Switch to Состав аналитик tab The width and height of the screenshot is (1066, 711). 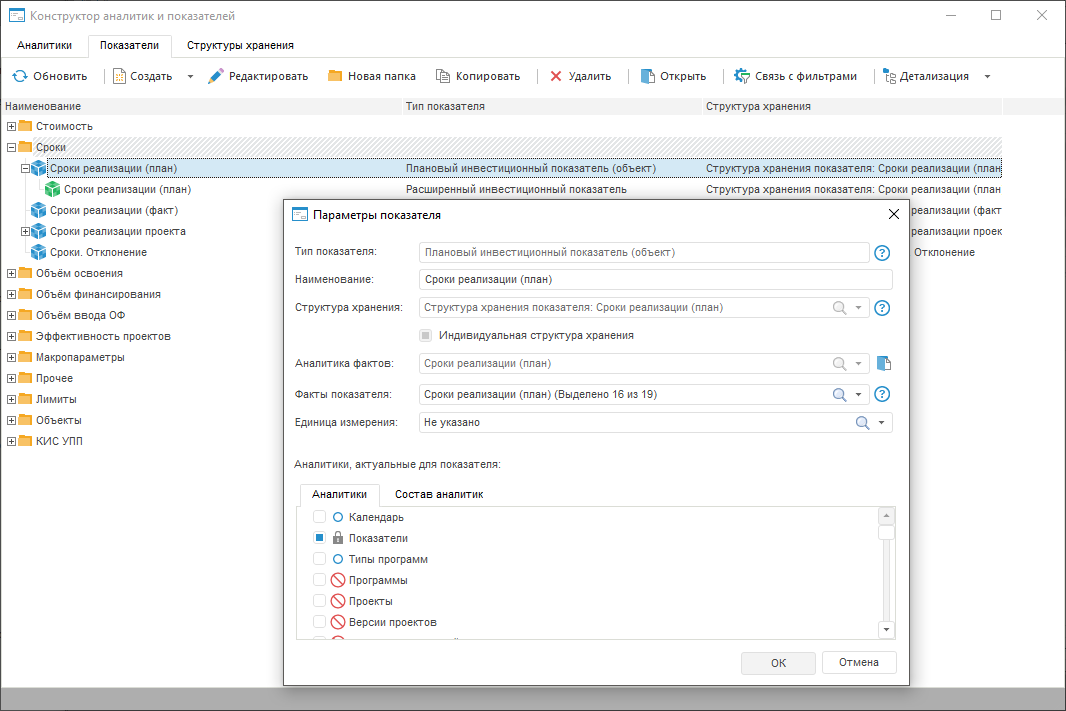[x=439, y=494]
